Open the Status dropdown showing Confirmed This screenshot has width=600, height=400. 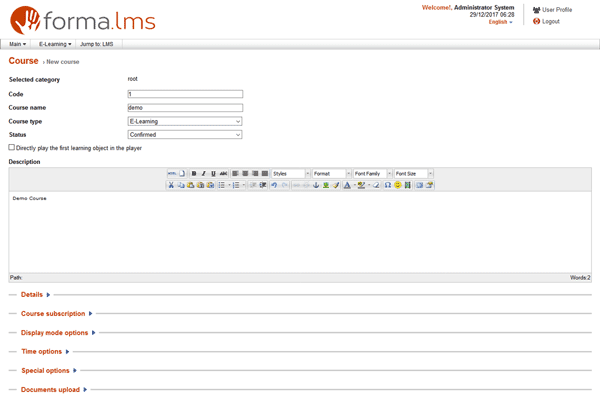click(x=185, y=134)
